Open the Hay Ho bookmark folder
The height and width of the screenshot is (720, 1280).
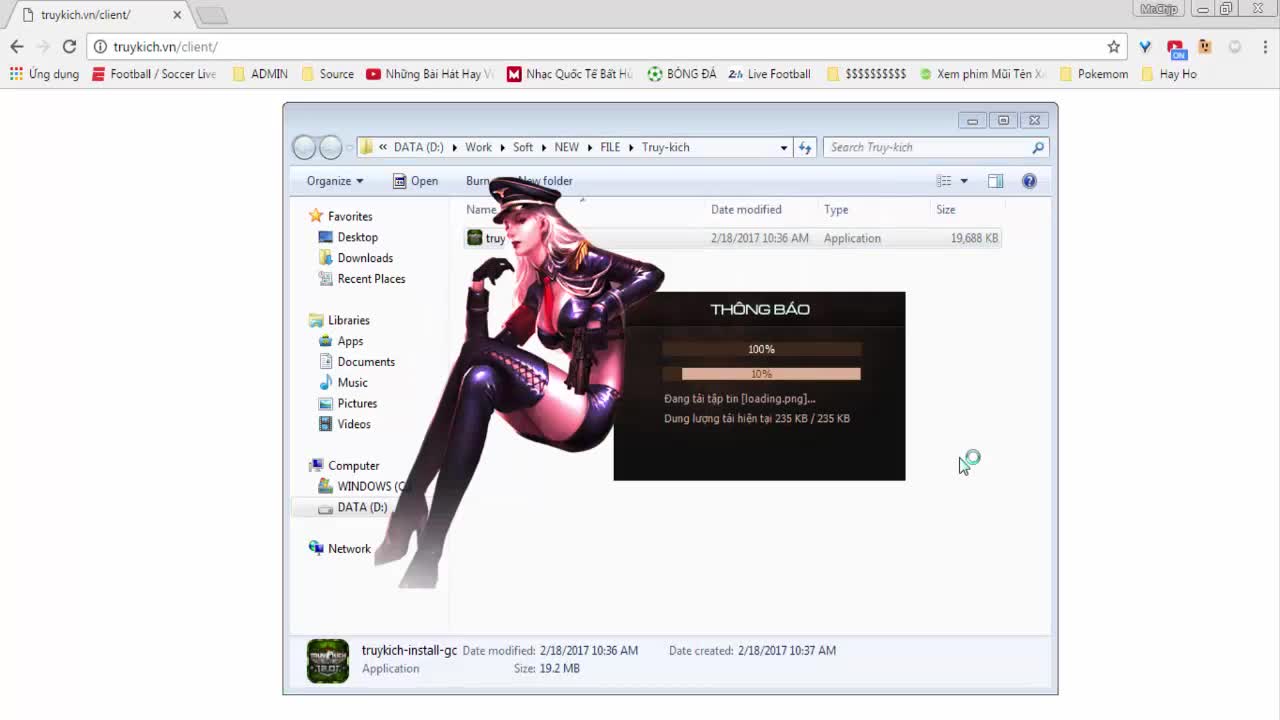1168,74
